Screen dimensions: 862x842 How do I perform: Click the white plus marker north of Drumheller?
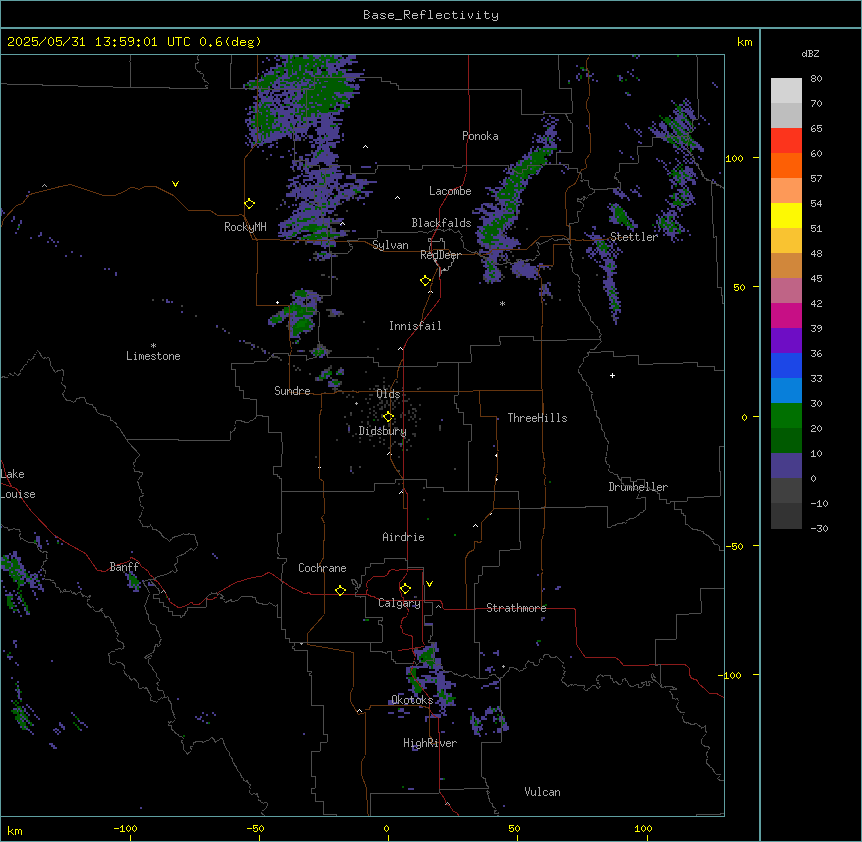point(612,375)
